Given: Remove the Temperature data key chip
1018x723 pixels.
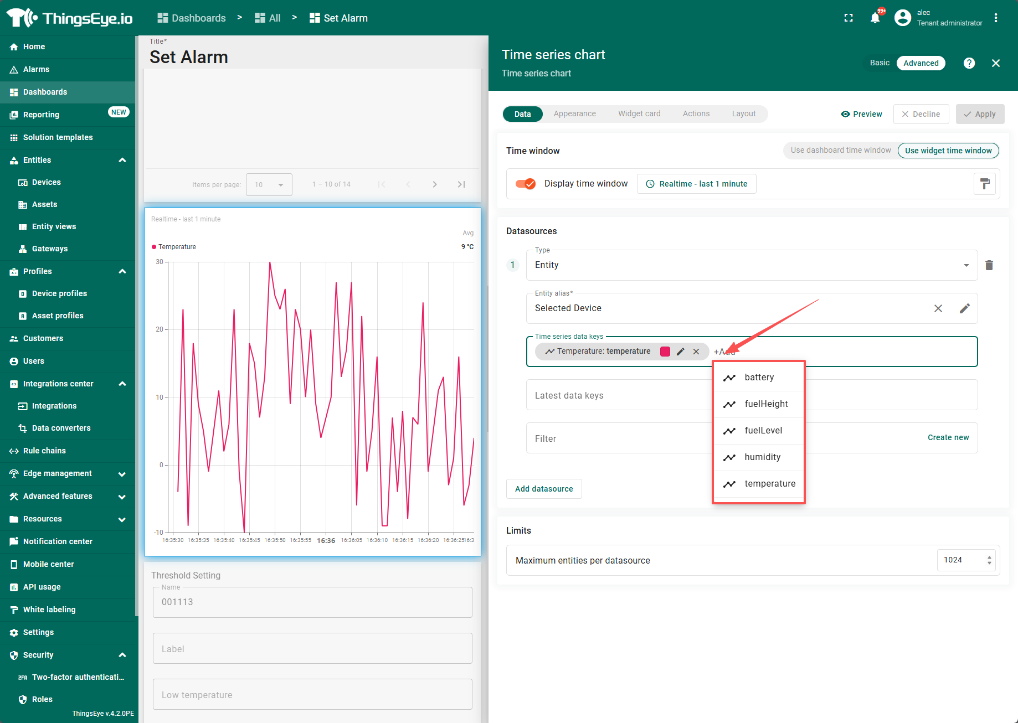Looking at the screenshot, I should click(x=696, y=352).
